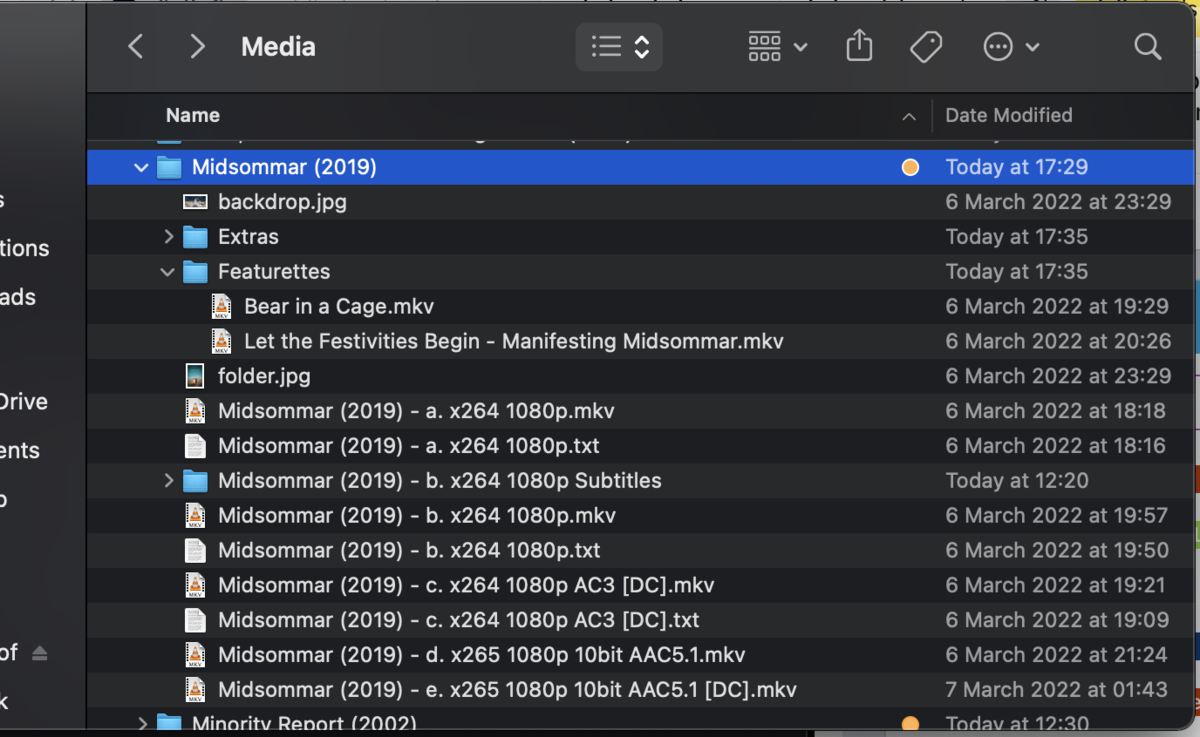The image size is (1200, 737).
Task: Open the folder.jpg image thumbnail
Action: pos(195,375)
